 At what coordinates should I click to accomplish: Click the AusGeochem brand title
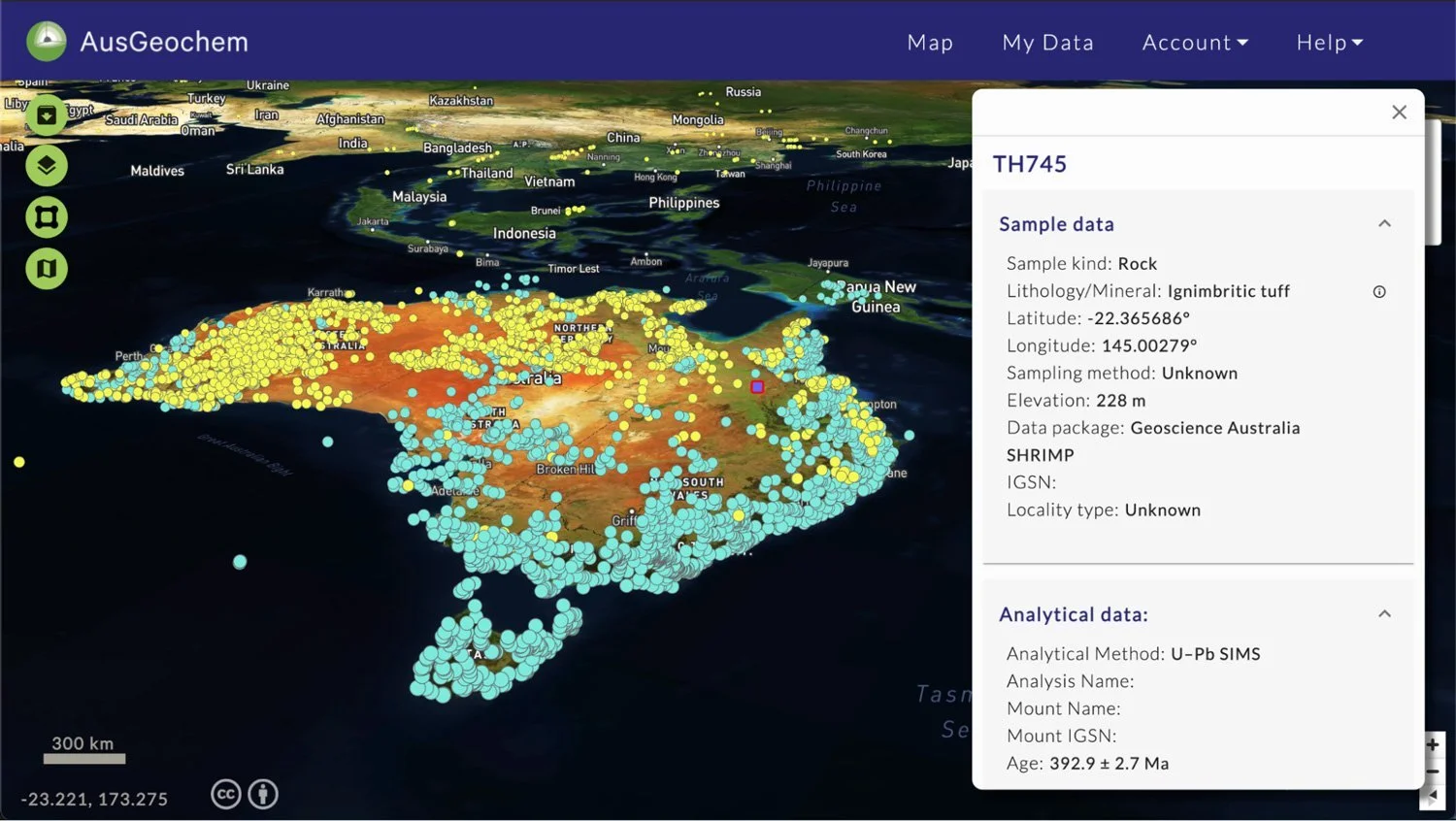click(164, 42)
